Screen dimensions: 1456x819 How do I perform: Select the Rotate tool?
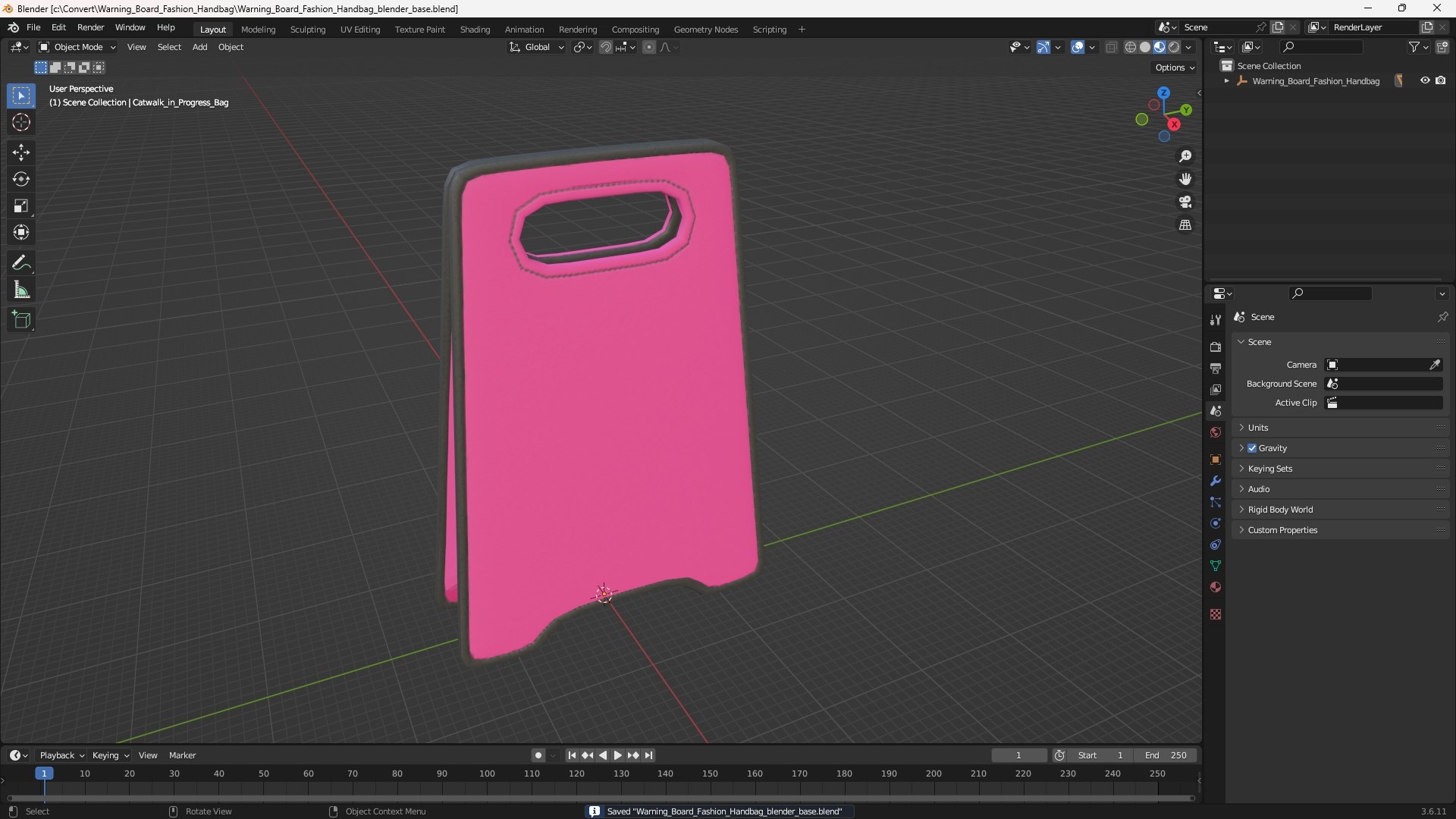(20, 179)
